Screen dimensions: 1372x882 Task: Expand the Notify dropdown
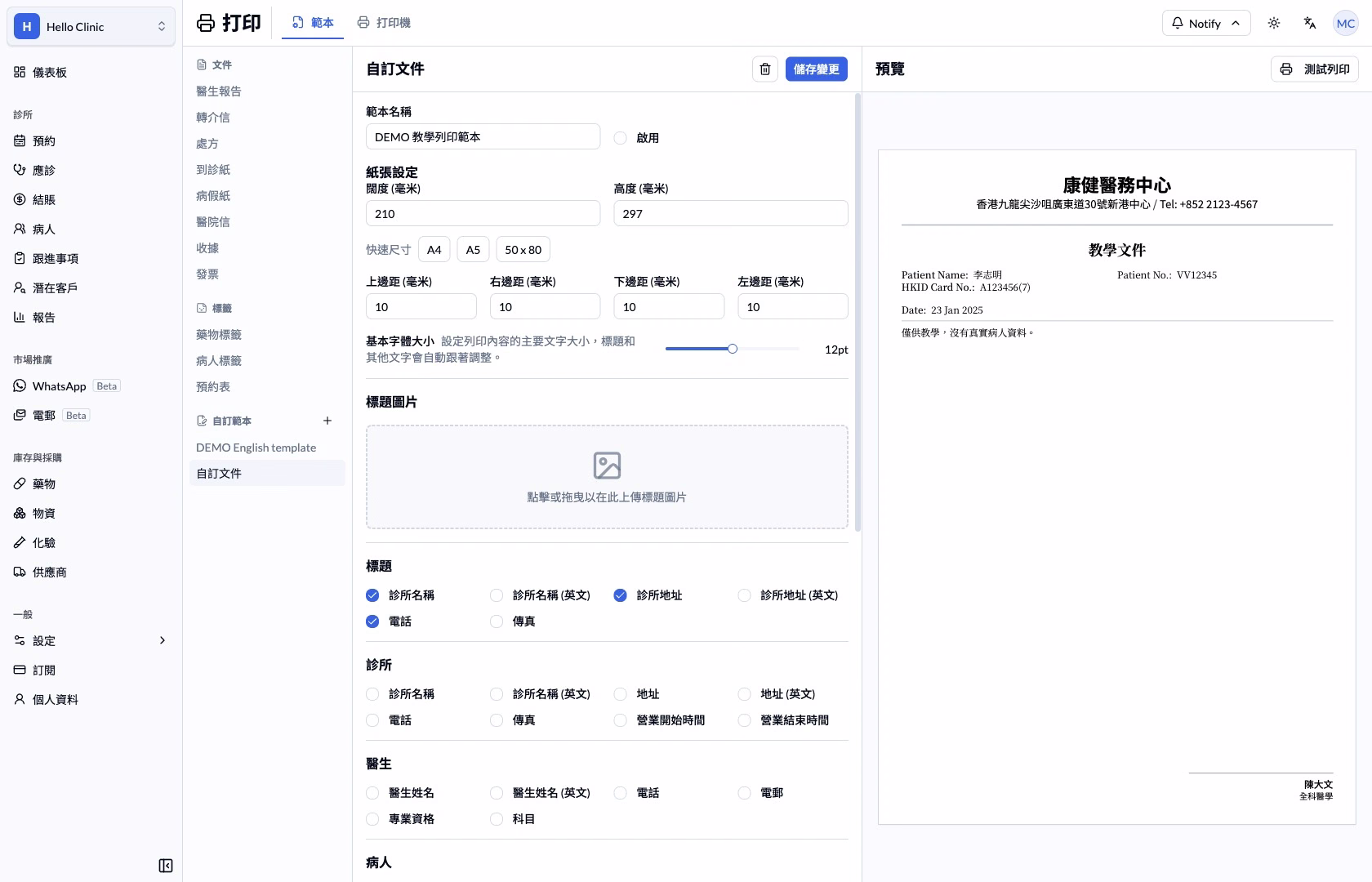tap(1206, 23)
